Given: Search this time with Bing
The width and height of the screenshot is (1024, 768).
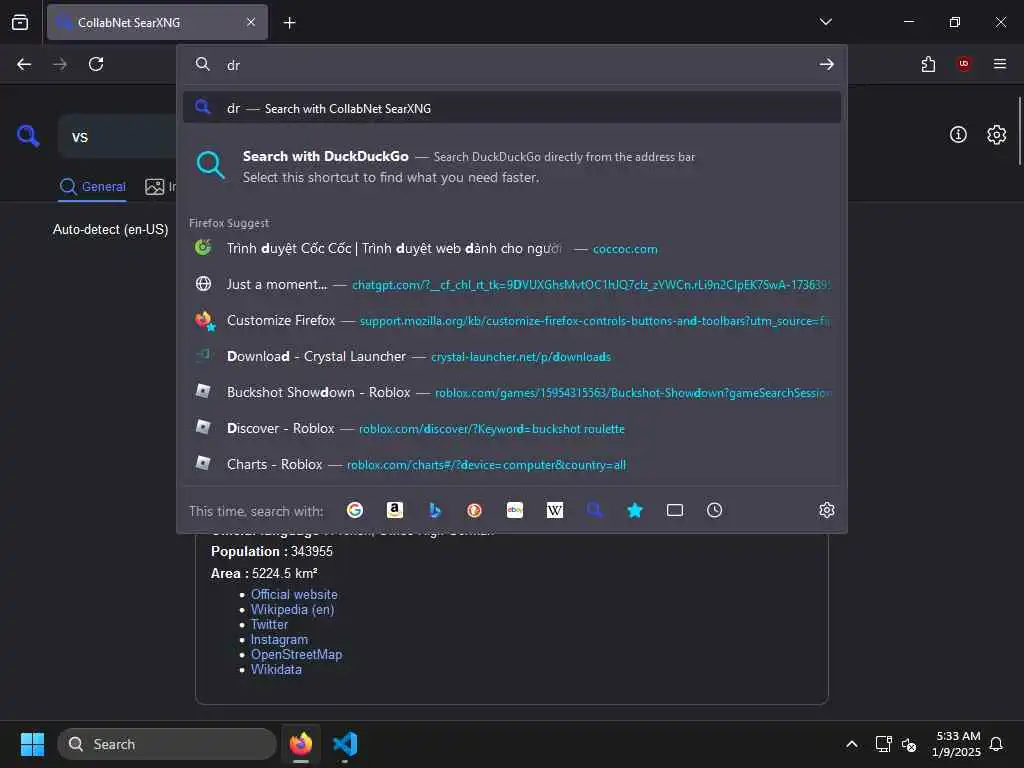Looking at the screenshot, I should 435,510.
